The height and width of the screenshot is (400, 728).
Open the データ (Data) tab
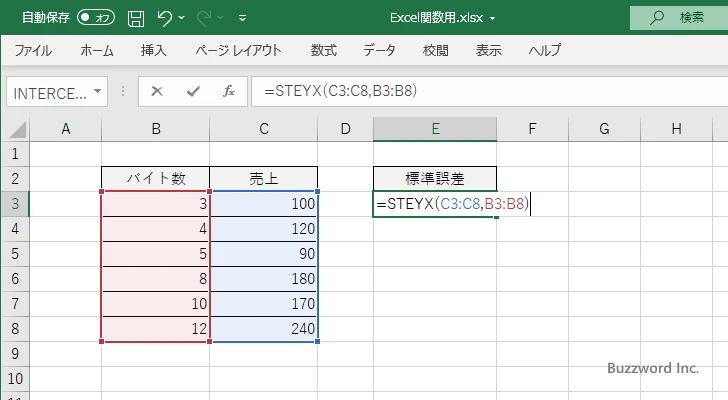coord(379,50)
